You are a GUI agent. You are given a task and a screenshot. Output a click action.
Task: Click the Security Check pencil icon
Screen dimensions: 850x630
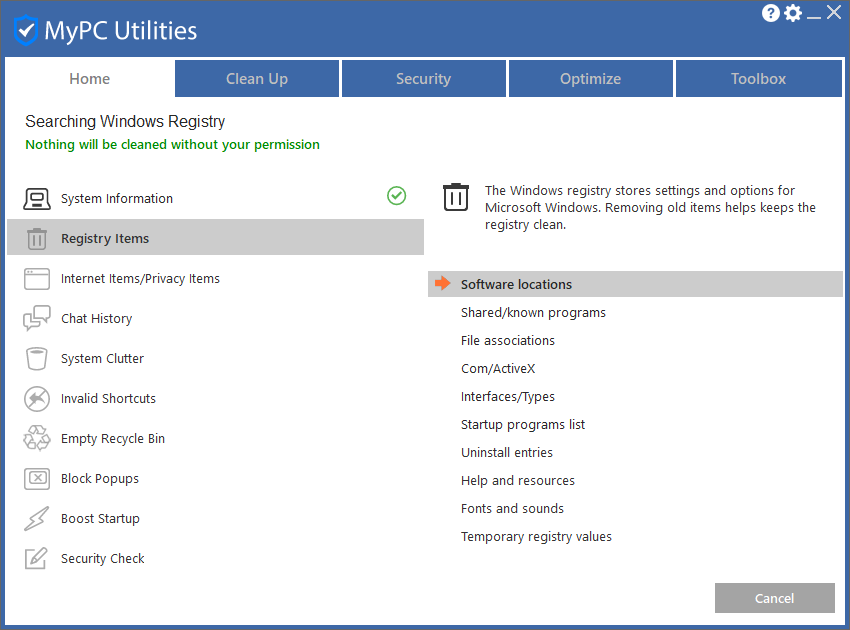pyautogui.click(x=37, y=558)
